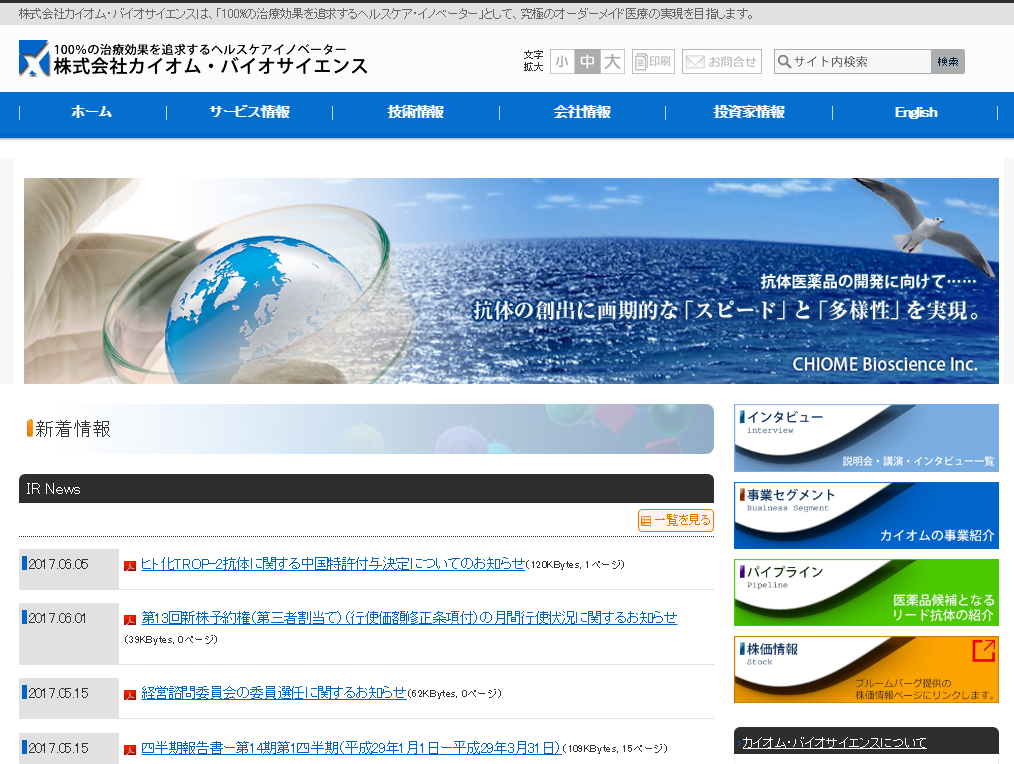The image size is (1014, 764).
Task: Open the contact (お問合せ) envelope button
Action: click(722, 61)
